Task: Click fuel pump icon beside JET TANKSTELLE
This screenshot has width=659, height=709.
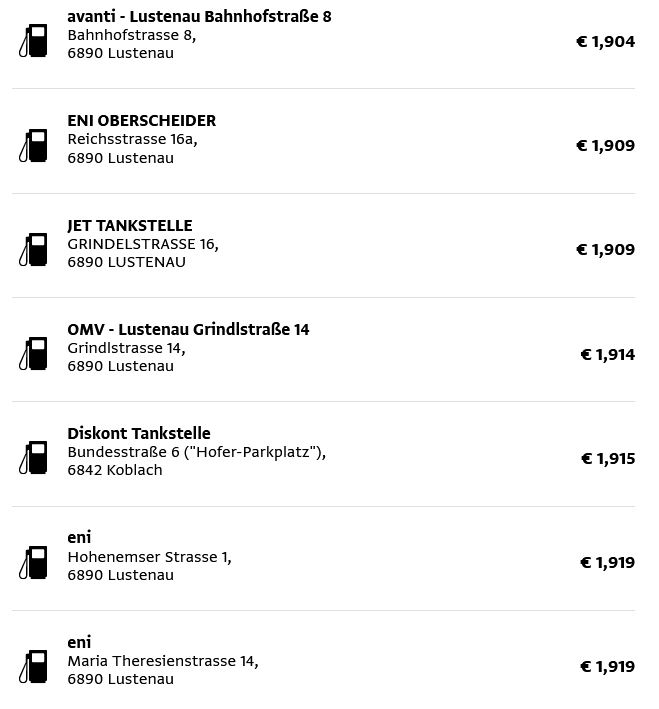Action: coord(35,250)
